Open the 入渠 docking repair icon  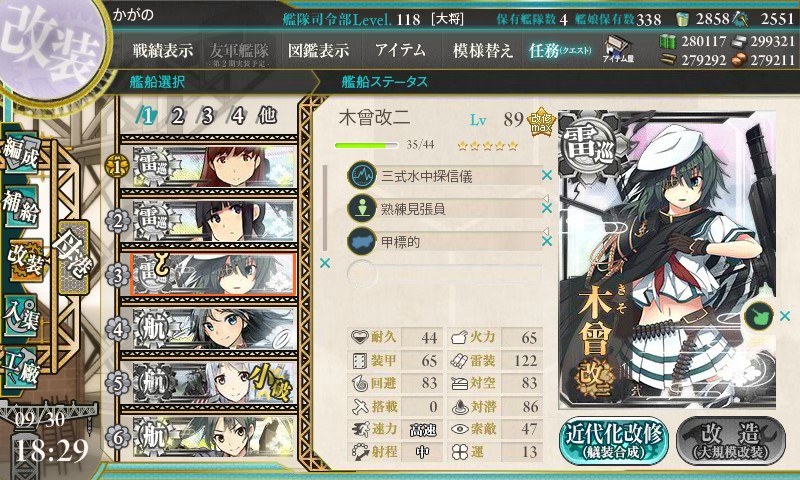[x=20, y=315]
